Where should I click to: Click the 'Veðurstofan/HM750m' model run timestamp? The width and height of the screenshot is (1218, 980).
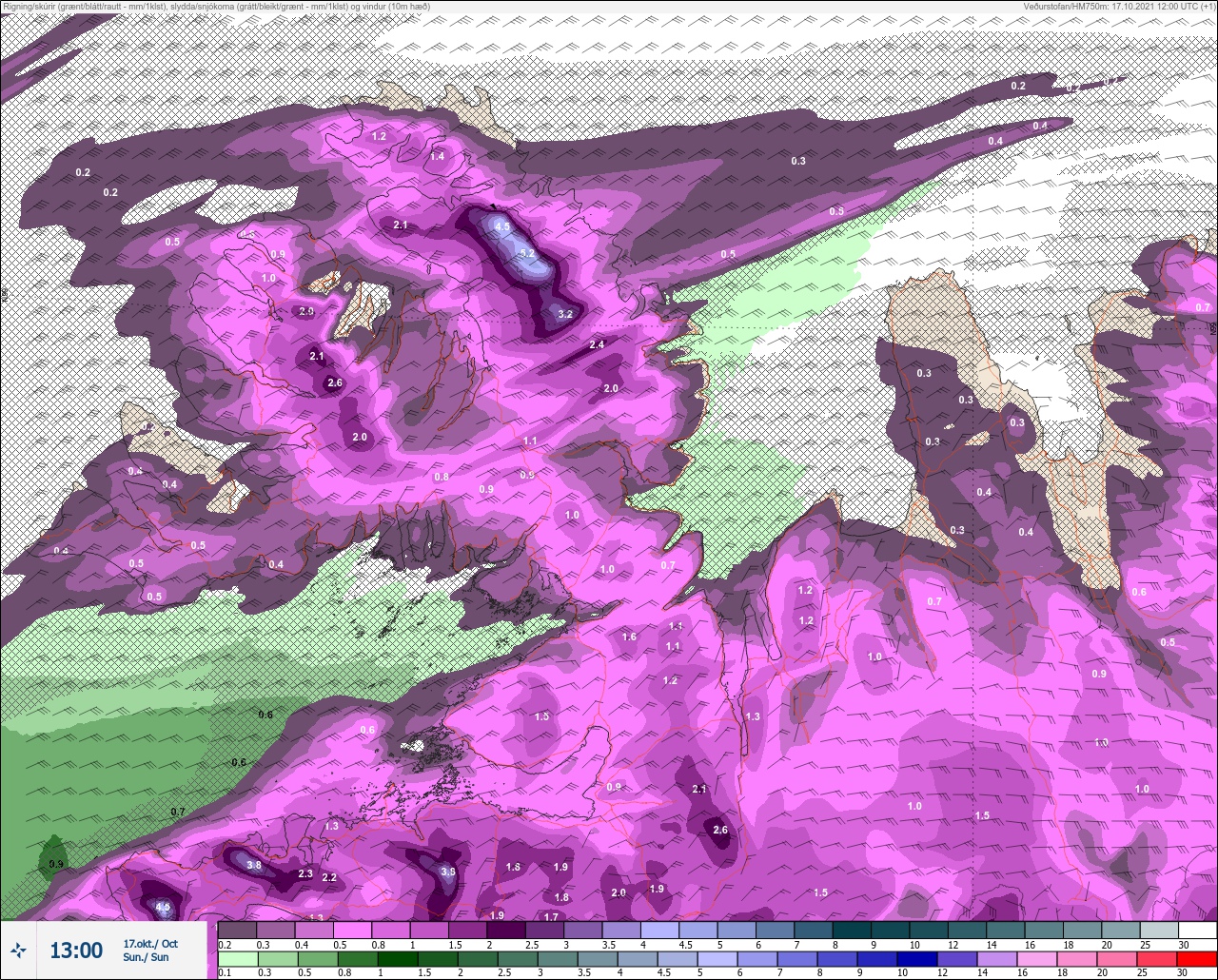[1119, 7]
